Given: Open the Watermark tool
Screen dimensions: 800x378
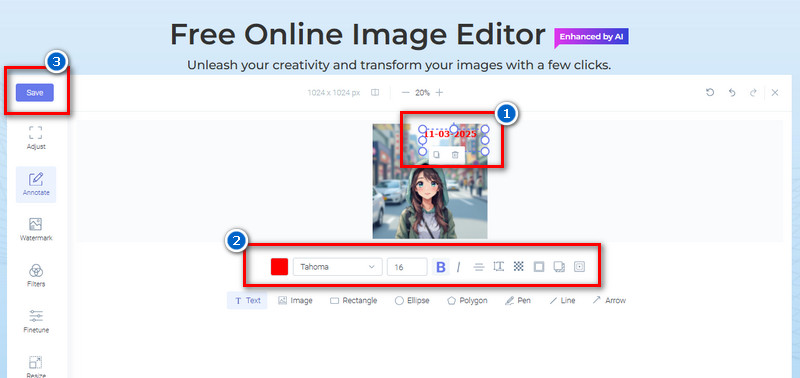Looking at the screenshot, I should tap(36, 230).
